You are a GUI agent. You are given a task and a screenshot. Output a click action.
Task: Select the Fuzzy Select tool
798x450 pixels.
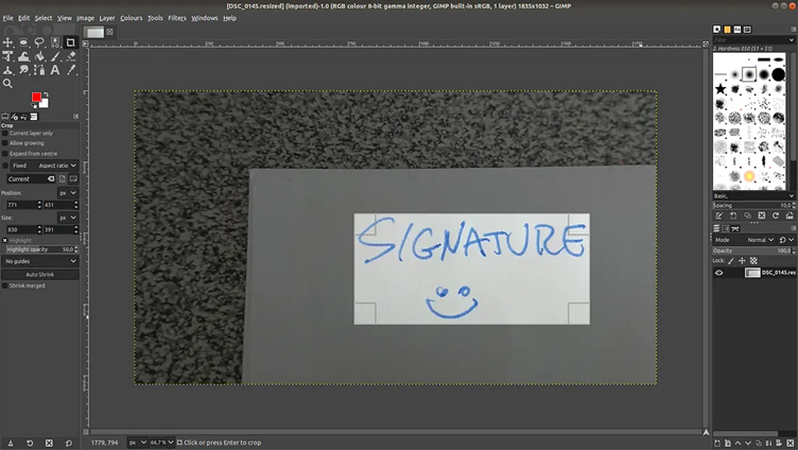pyautogui.click(x=55, y=42)
